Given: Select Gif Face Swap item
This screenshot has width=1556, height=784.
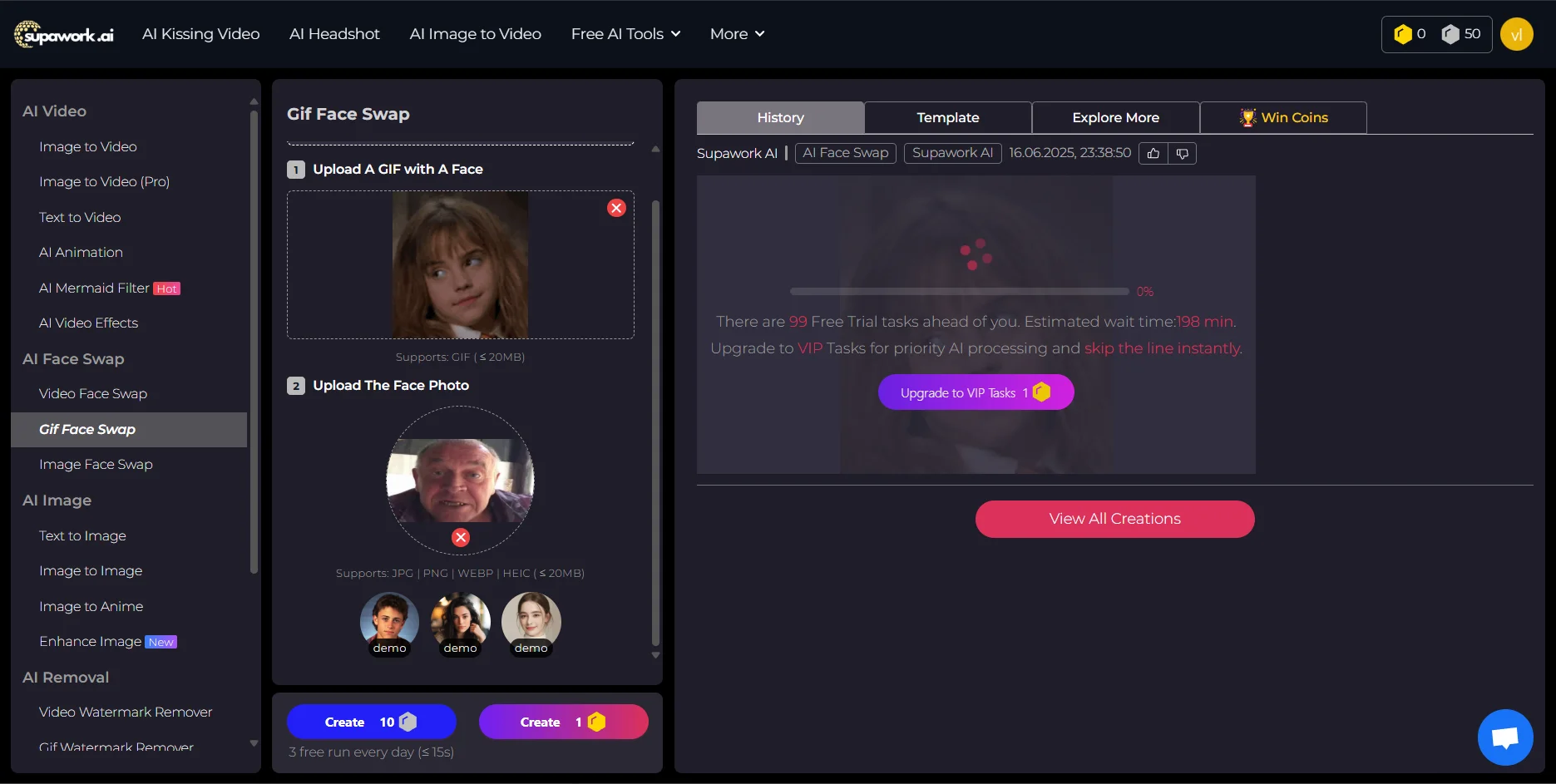Looking at the screenshot, I should [x=129, y=430].
